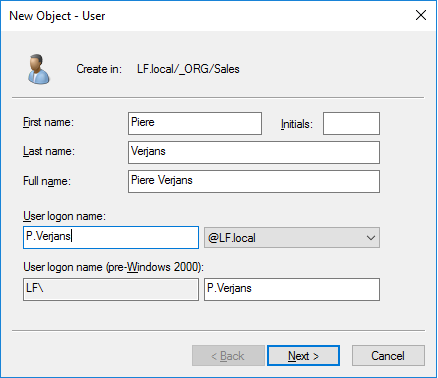Click the disabled LF\ domain prefix field

[x=111, y=289]
